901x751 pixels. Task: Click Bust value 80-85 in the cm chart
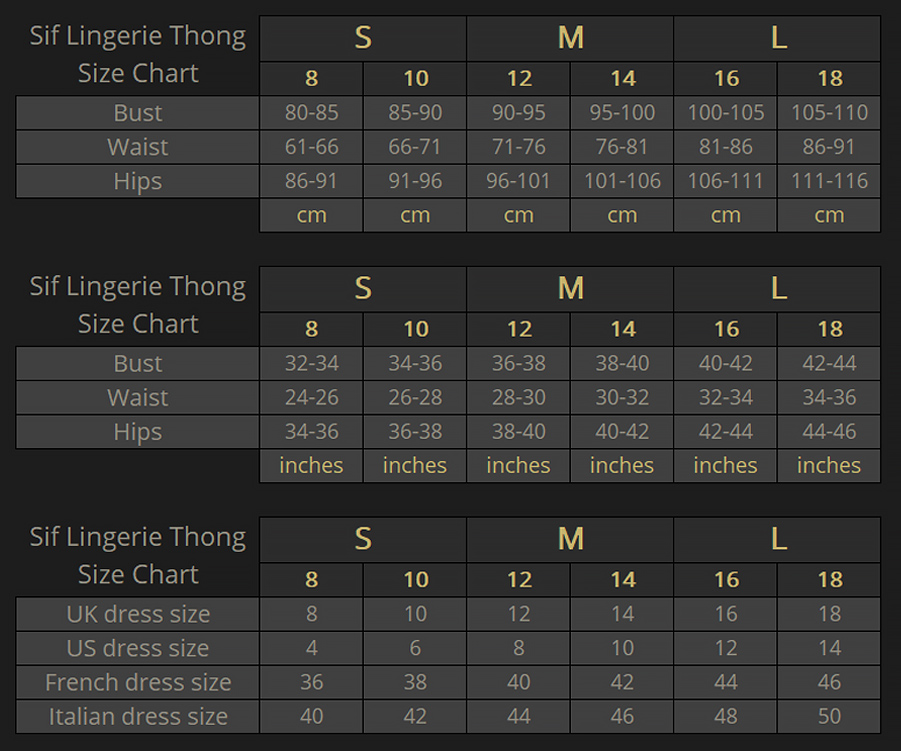[311, 113]
